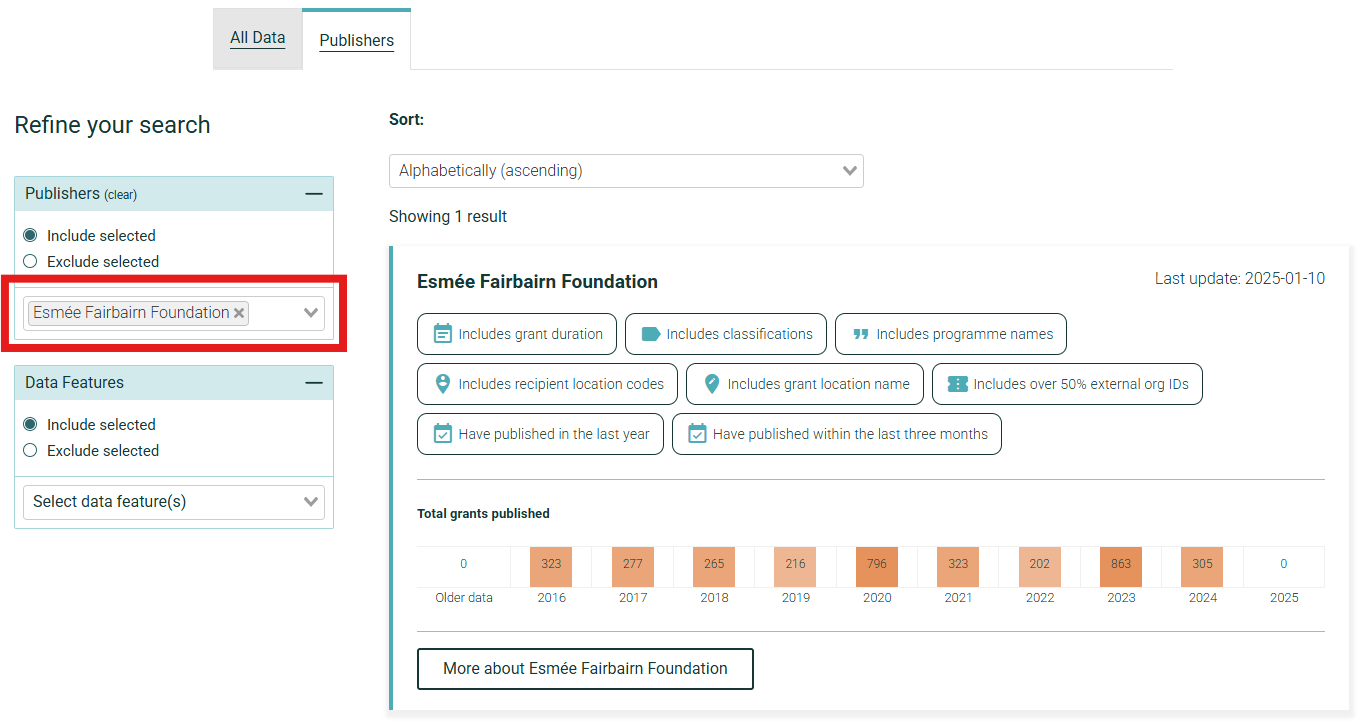The image size is (1364, 724).
Task: Click the 2023 cell showing 863 grants
Action: tap(1121, 566)
